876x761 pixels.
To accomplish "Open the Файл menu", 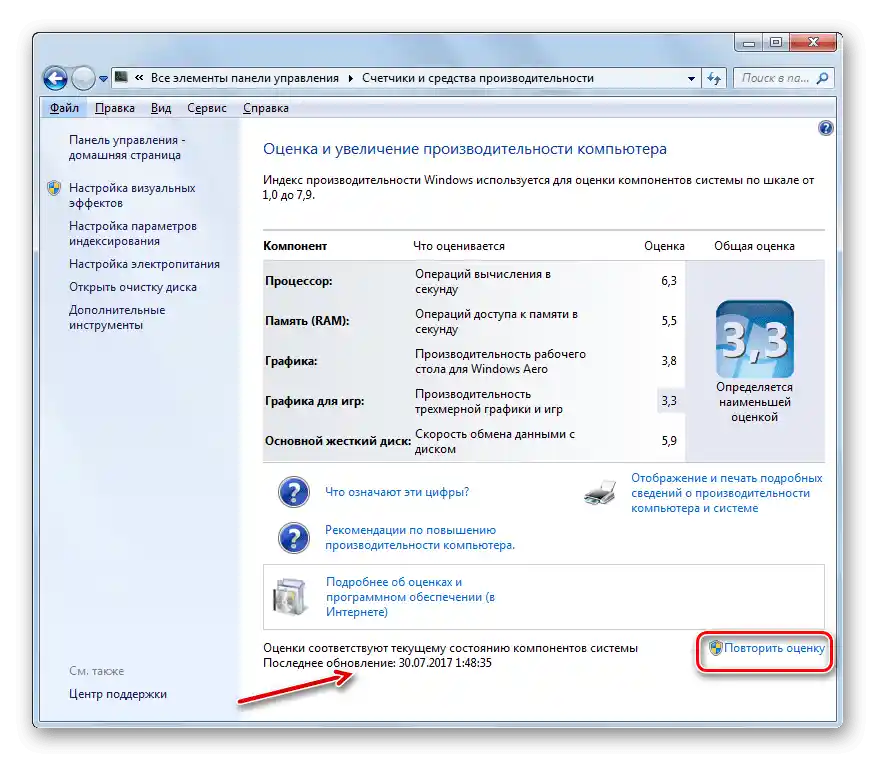I will click(64, 108).
